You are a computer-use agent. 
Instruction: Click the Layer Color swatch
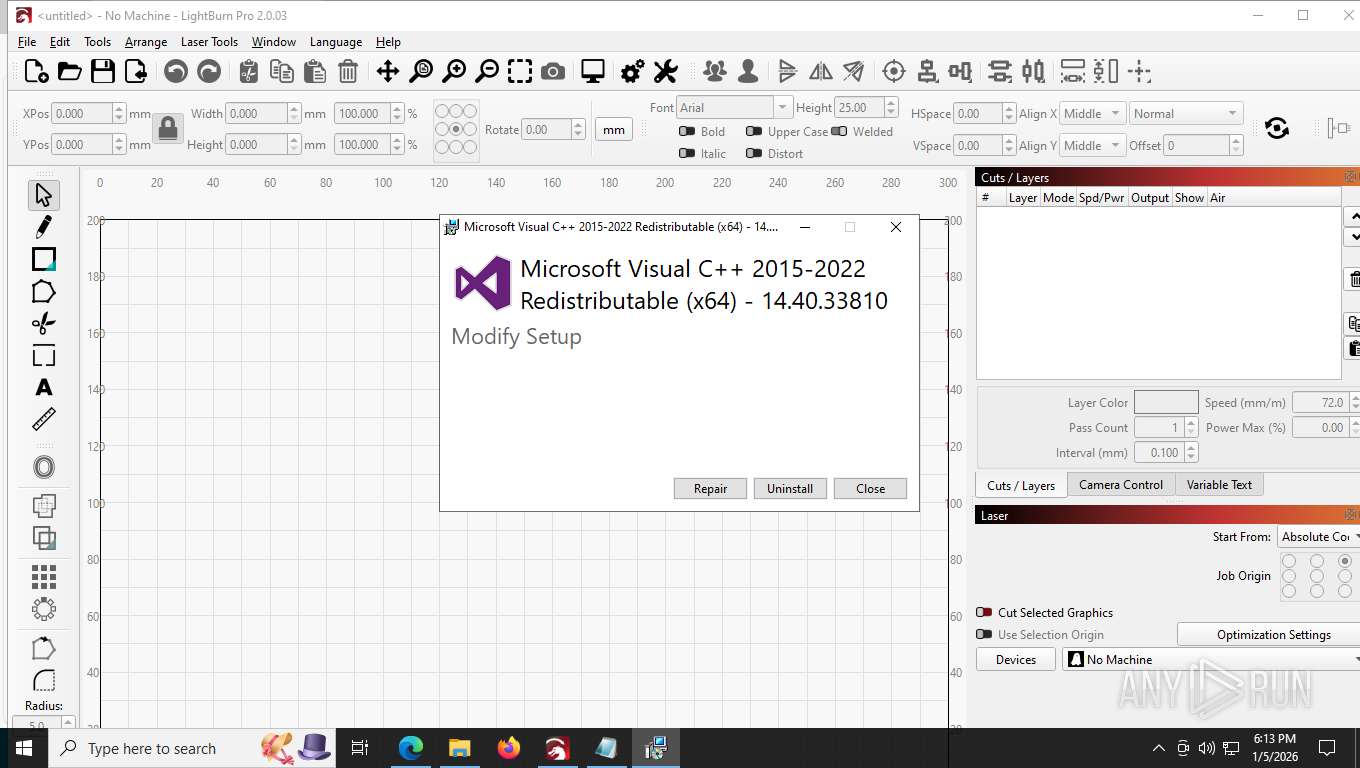click(x=1166, y=402)
